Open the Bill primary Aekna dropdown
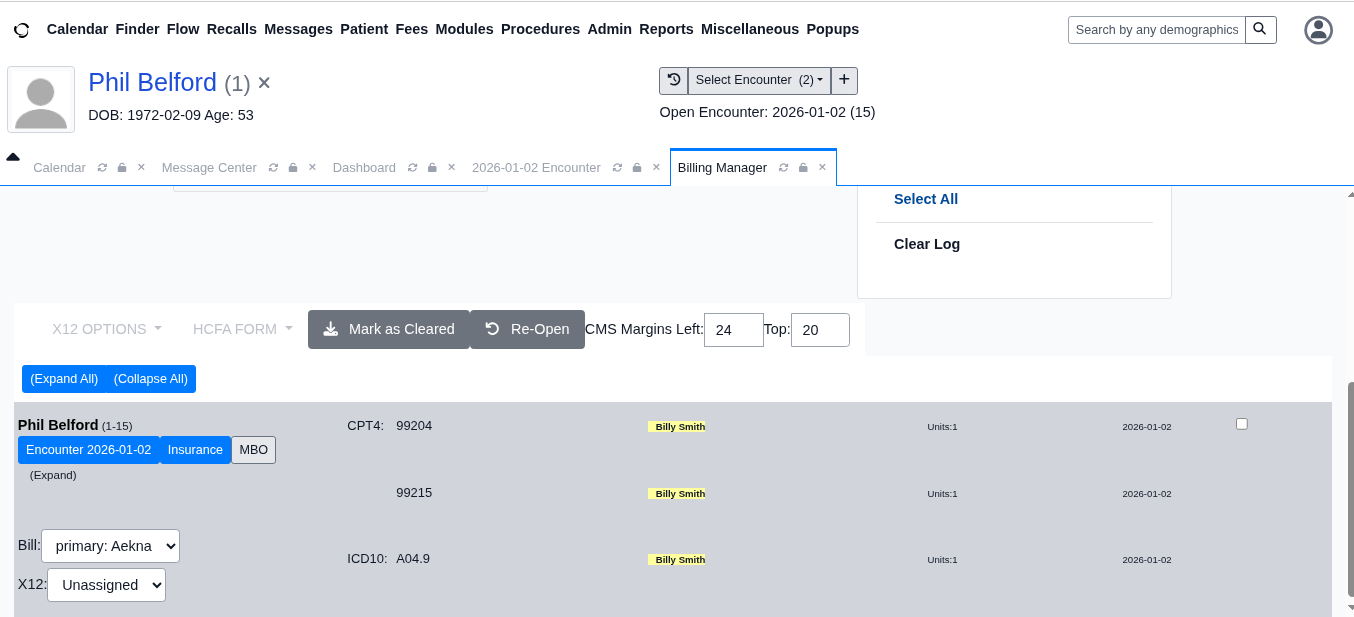 click(110, 546)
